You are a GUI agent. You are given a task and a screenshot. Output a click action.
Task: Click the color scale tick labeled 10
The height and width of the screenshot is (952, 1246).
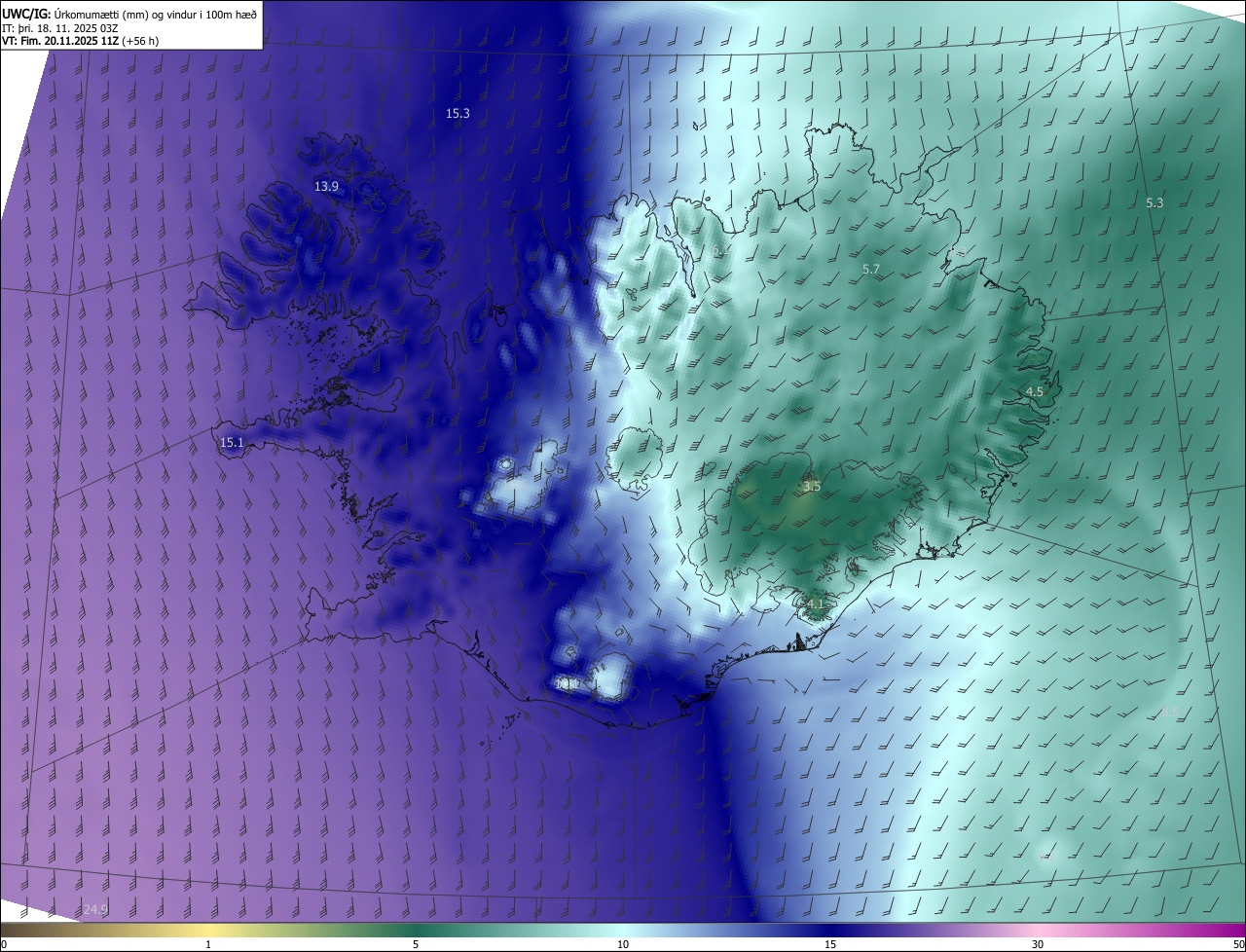(x=623, y=944)
